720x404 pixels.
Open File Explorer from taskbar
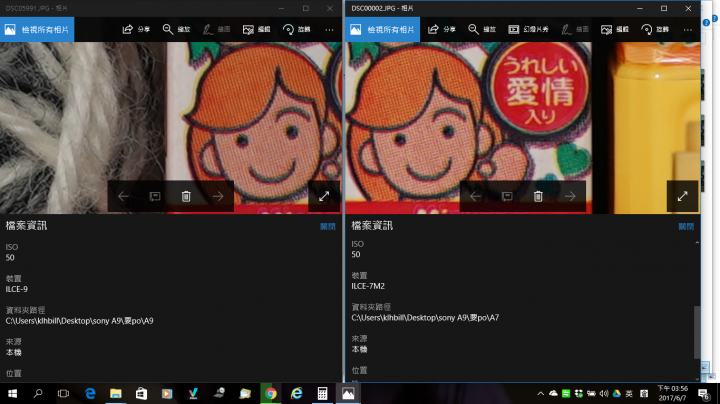click(x=116, y=393)
